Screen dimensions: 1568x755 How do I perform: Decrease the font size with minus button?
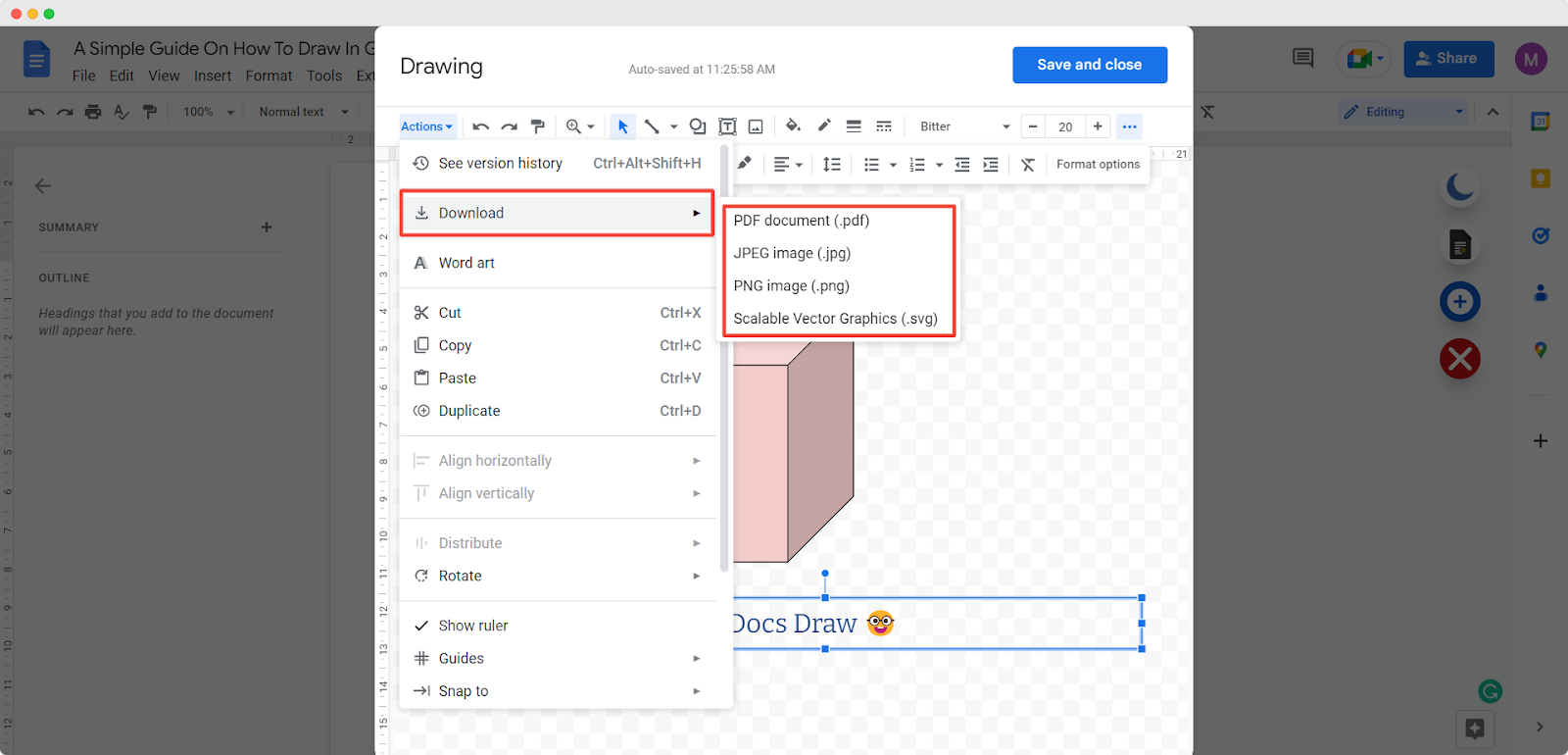(1033, 126)
